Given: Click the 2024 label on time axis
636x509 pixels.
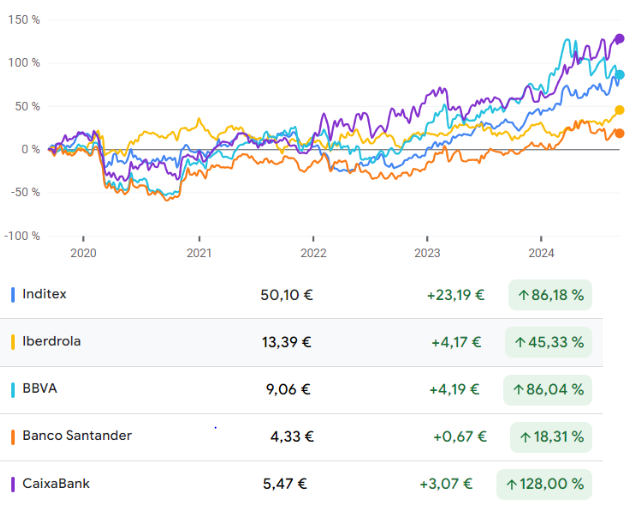Looking at the screenshot, I should pyautogui.click(x=541, y=253).
